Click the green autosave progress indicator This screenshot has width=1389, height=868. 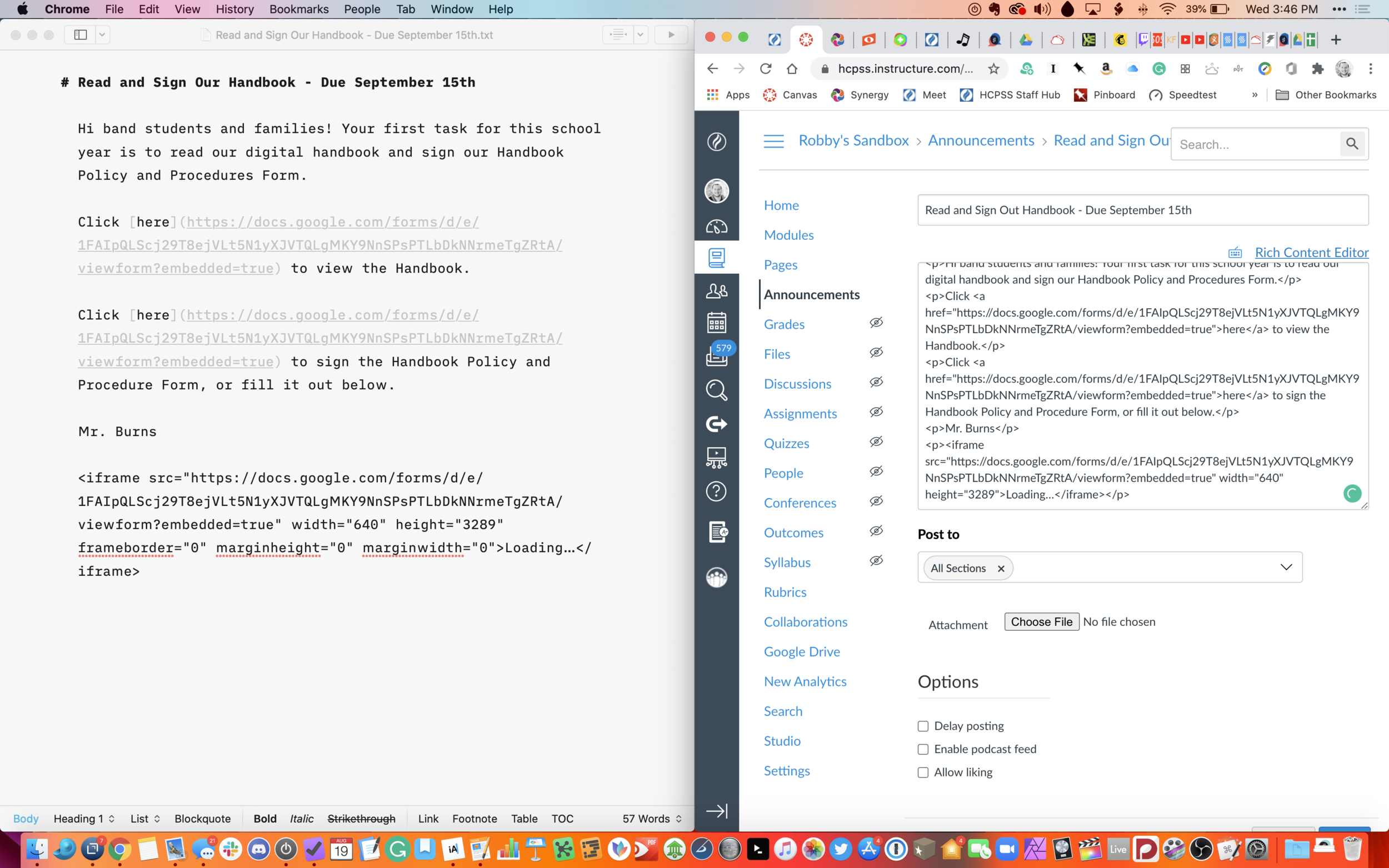(1352, 494)
